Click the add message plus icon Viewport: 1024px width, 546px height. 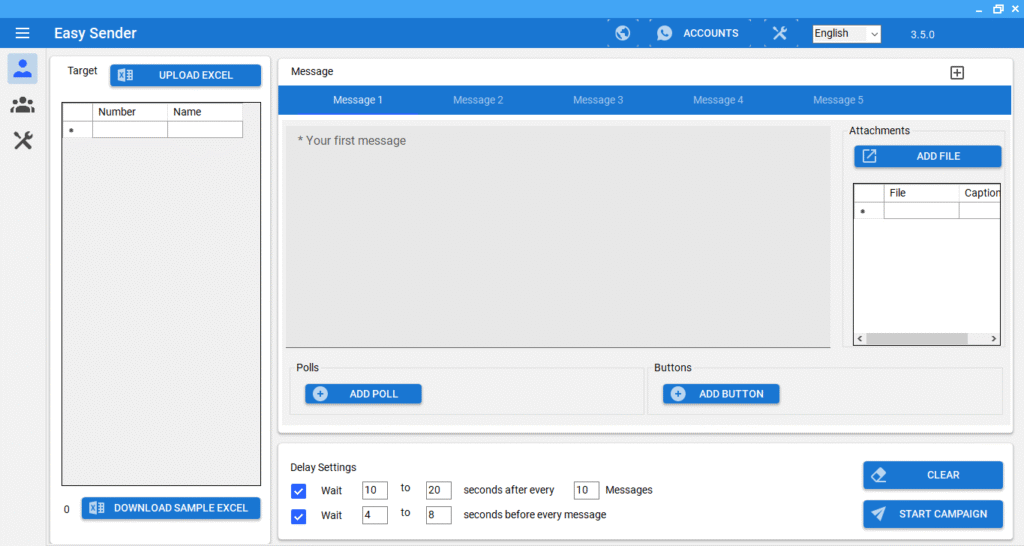pyautogui.click(x=957, y=72)
